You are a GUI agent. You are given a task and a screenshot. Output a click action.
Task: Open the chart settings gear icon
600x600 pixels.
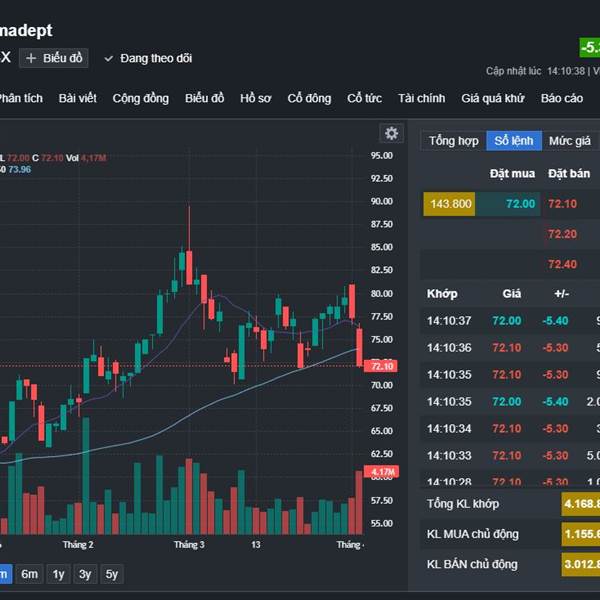tap(392, 133)
